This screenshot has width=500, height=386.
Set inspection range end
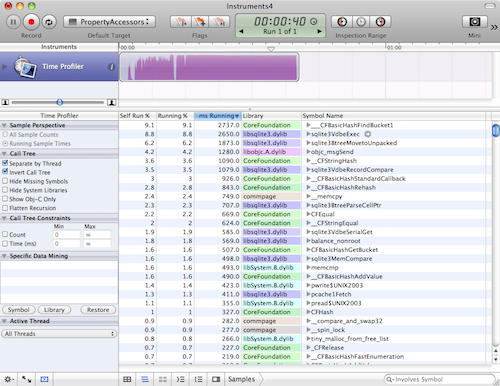380,22
